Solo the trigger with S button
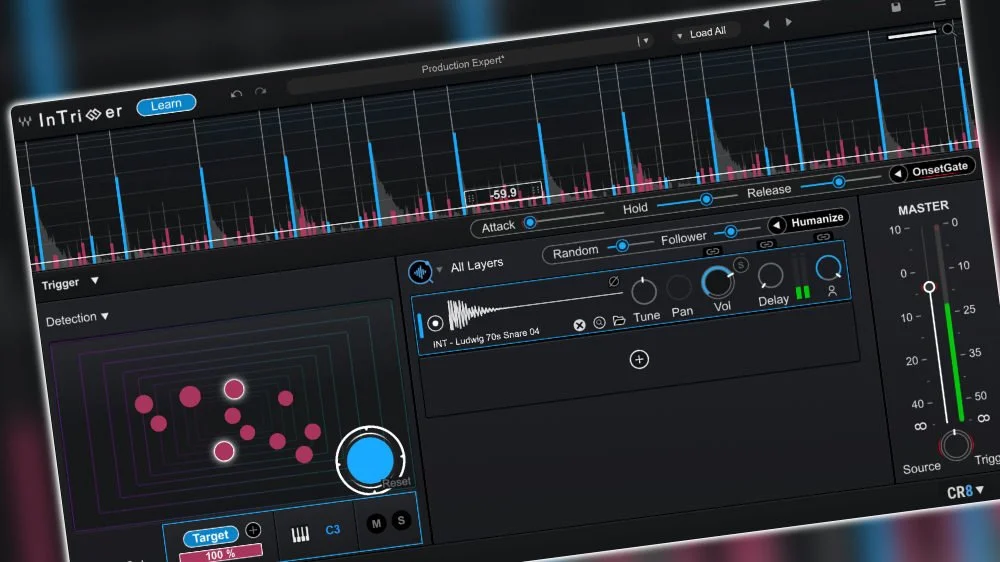The height and width of the screenshot is (562, 1000). point(401,521)
